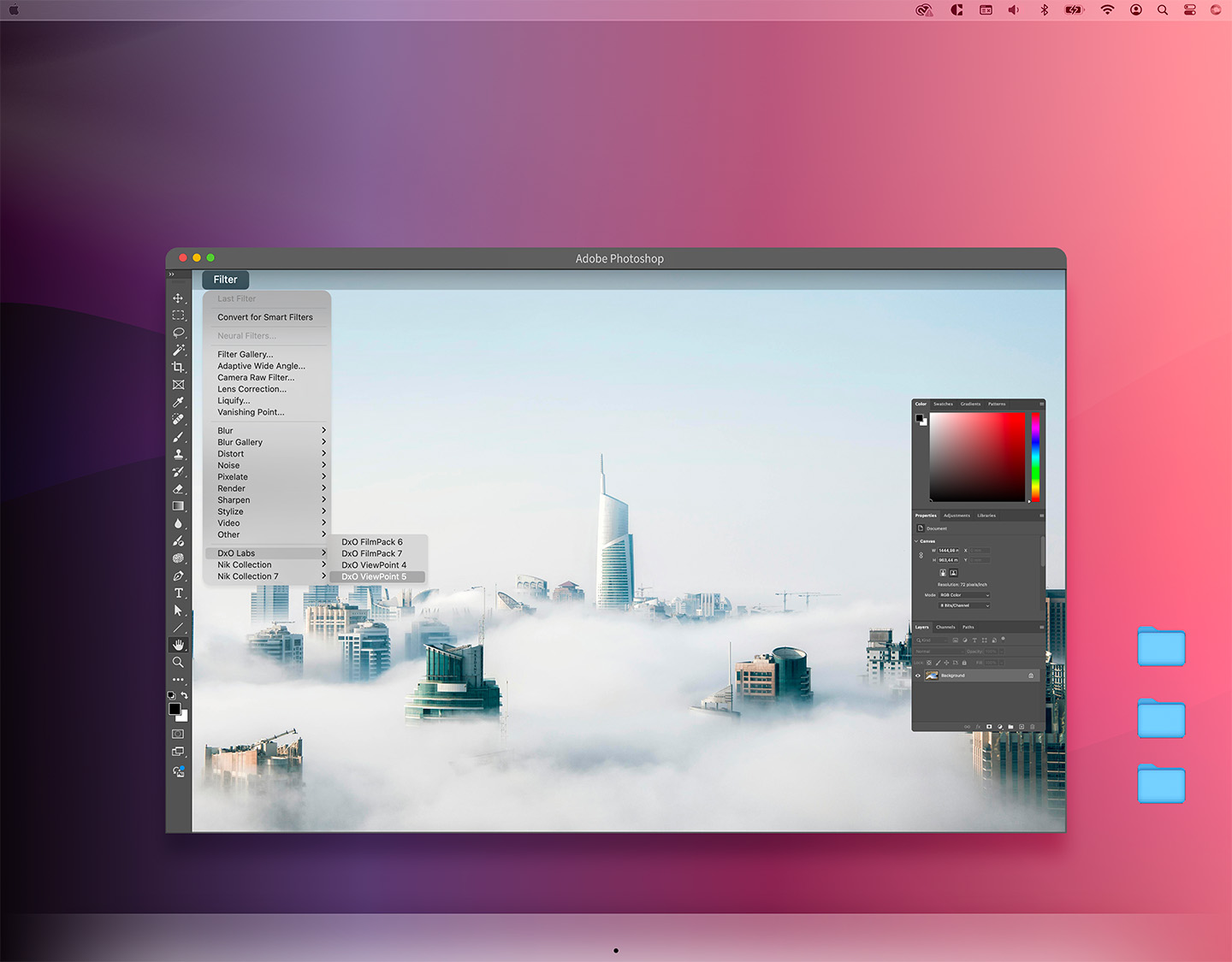Select the Type tool
The width and height of the screenshot is (1232, 962).
[178, 593]
